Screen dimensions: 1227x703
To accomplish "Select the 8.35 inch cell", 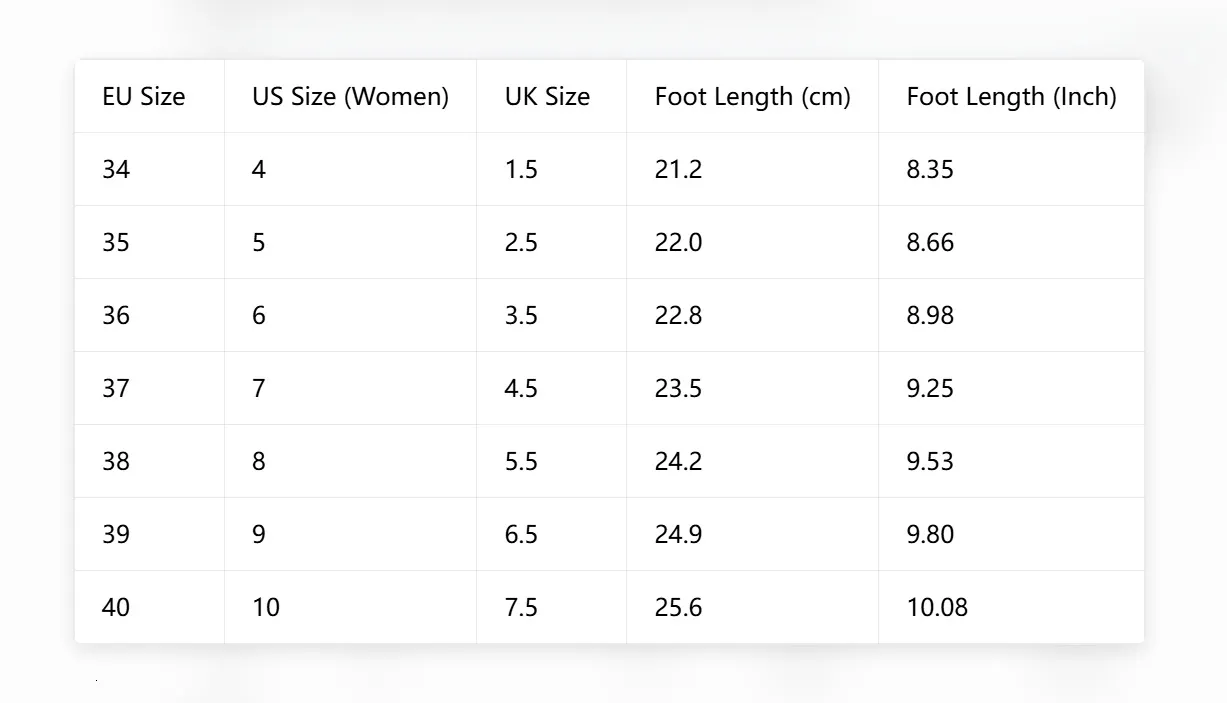I will tap(1011, 169).
